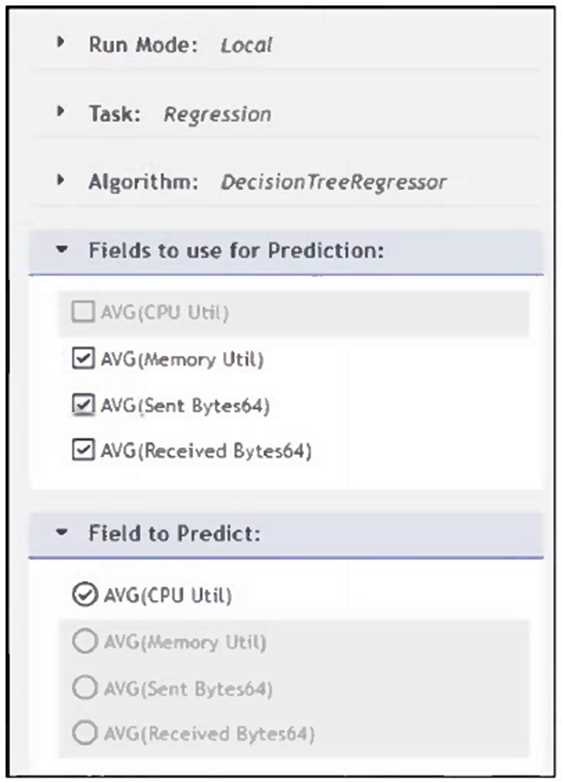Click the Regression task value

coord(217,115)
